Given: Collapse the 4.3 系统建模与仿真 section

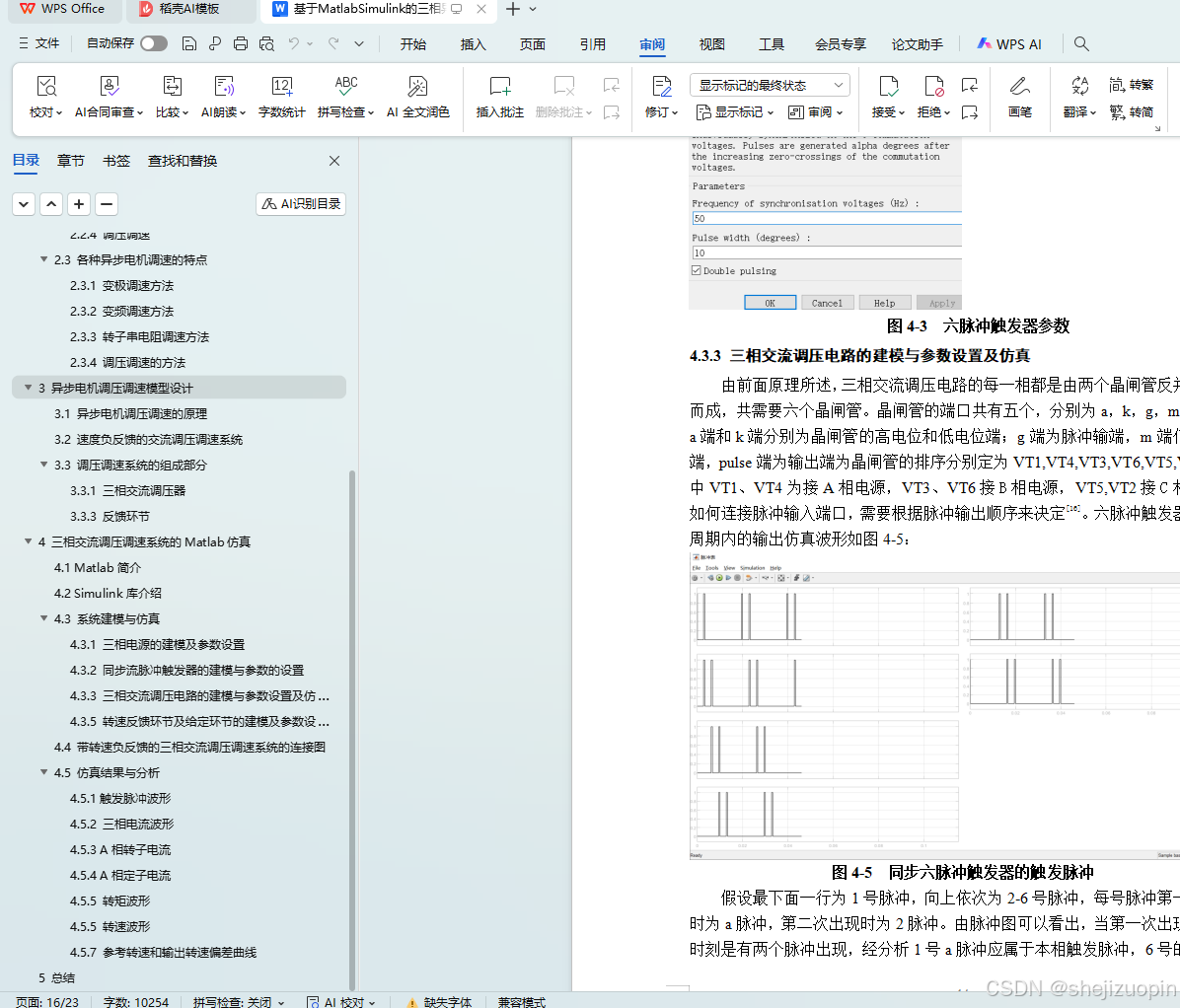Looking at the screenshot, I should coord(43,618).
